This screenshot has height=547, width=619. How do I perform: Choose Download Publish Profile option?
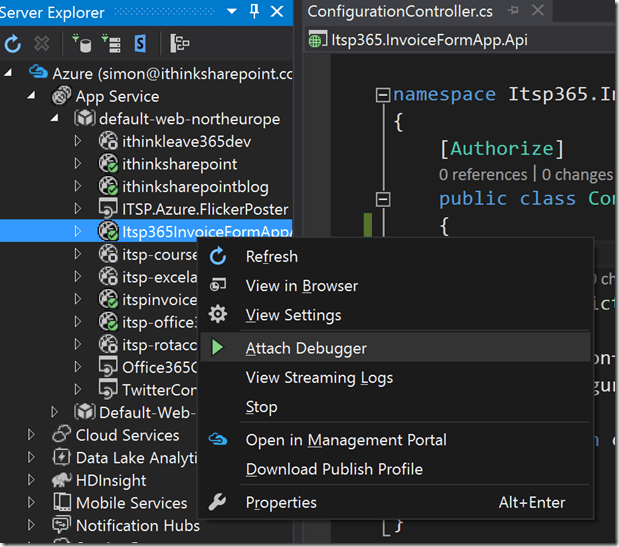pos(334,469)
